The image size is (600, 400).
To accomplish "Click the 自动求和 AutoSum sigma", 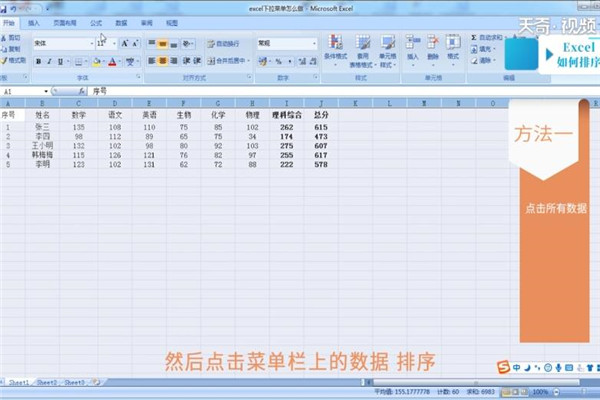I will pyautogui.click(x=474, y=38).
